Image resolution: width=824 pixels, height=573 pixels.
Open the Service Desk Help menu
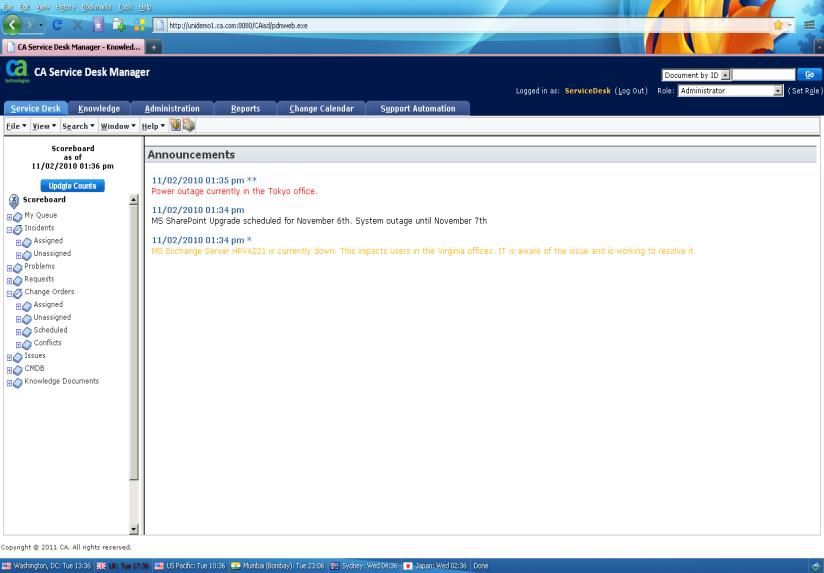coord(153,126)
